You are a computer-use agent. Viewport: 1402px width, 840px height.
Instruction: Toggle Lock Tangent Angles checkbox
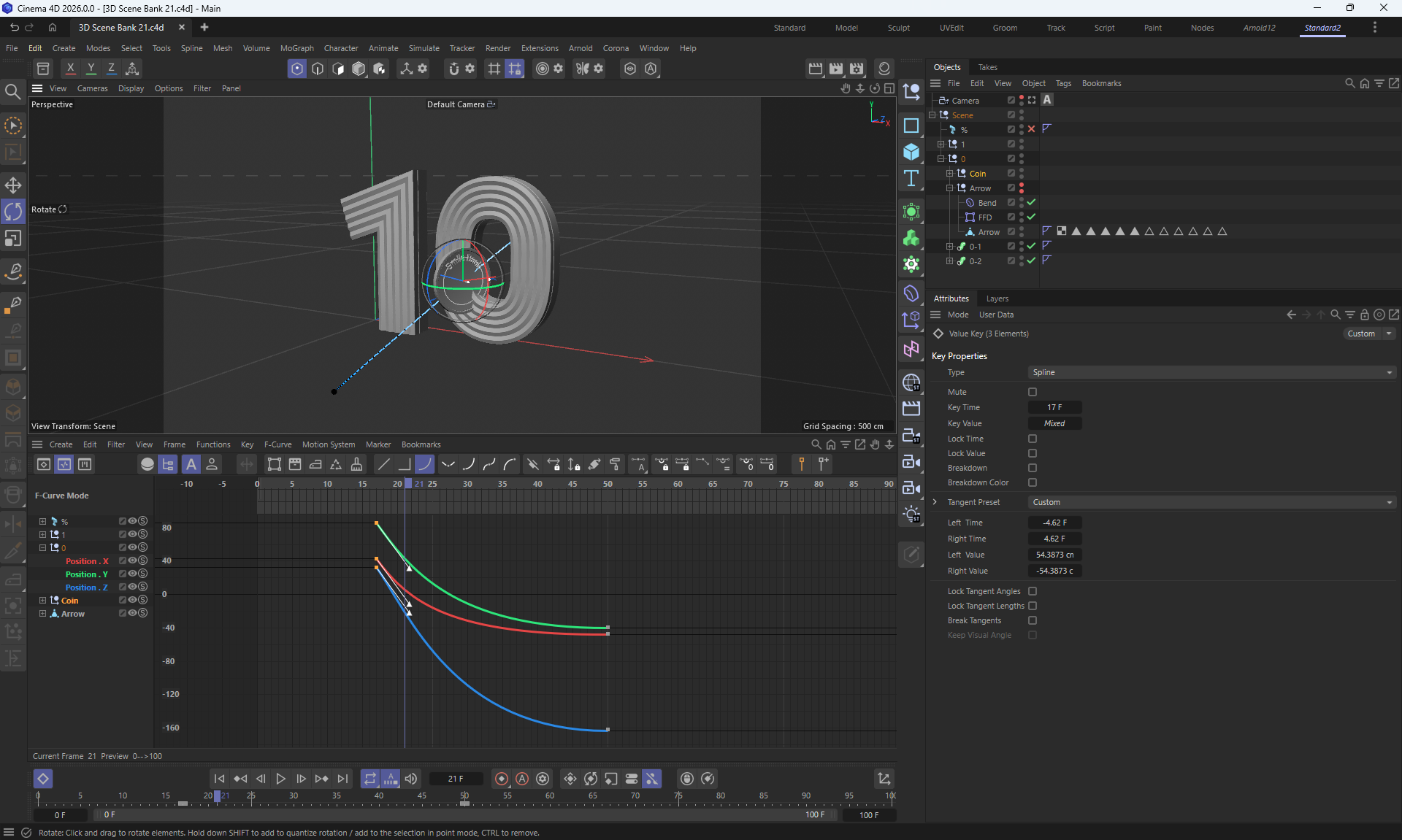(x=1032, y=591)
